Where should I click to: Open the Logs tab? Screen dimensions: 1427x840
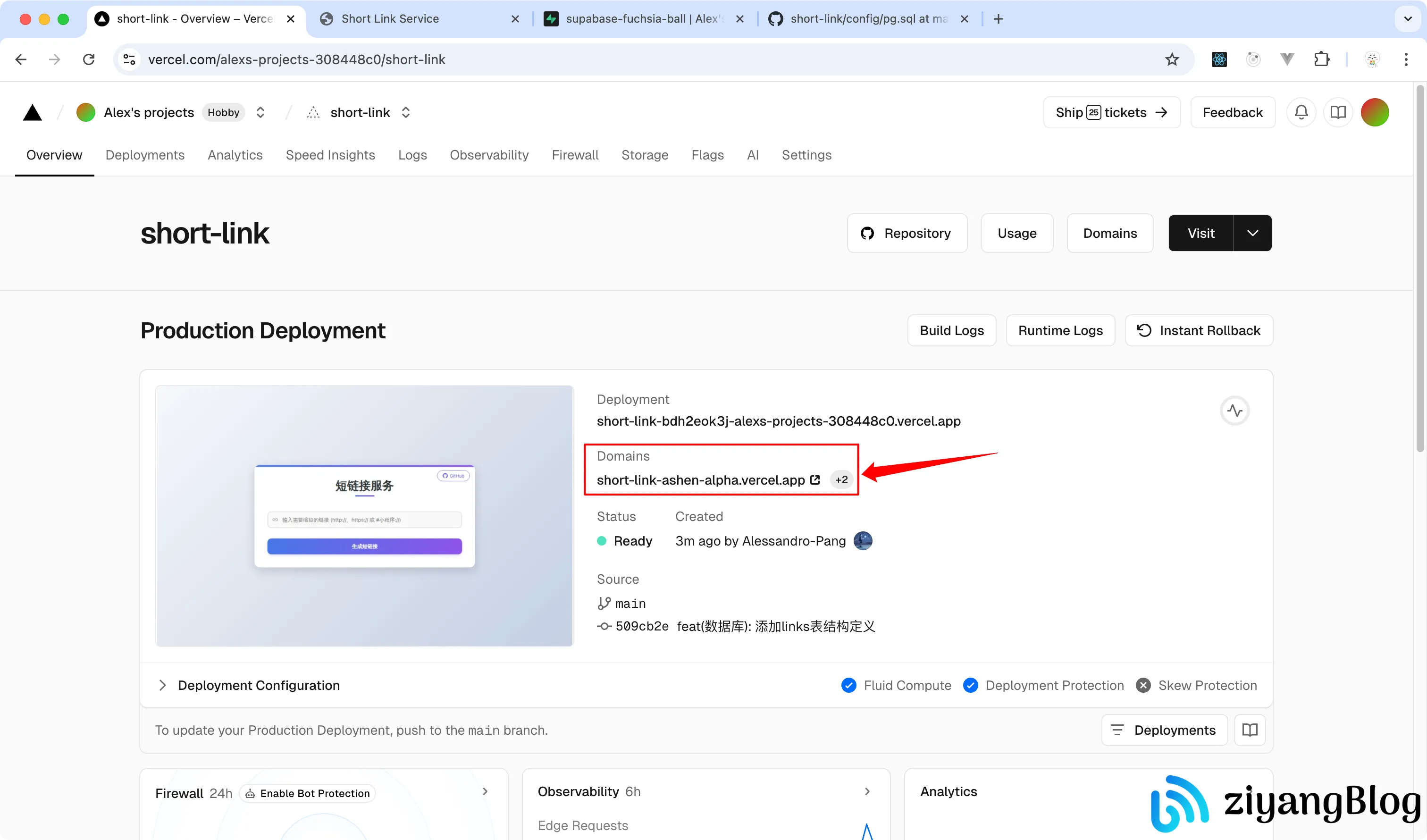coord(412,155)
